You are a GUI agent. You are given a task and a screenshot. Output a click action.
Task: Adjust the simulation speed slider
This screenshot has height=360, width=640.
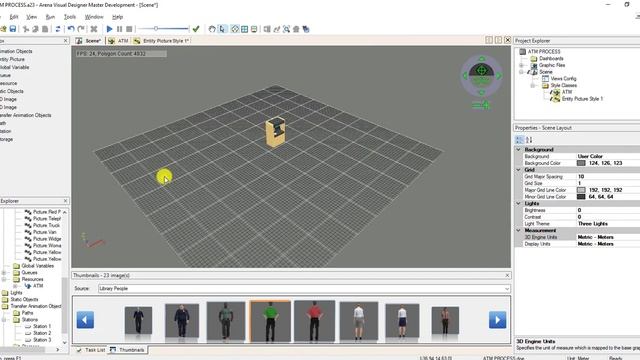pyautogui.click(x=156, y=29)
